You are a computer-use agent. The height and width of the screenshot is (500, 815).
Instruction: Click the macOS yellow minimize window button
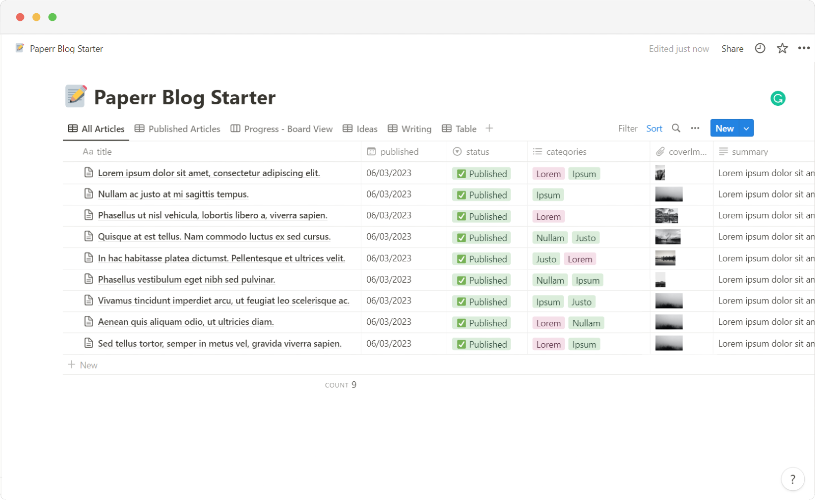pos(36,17)
